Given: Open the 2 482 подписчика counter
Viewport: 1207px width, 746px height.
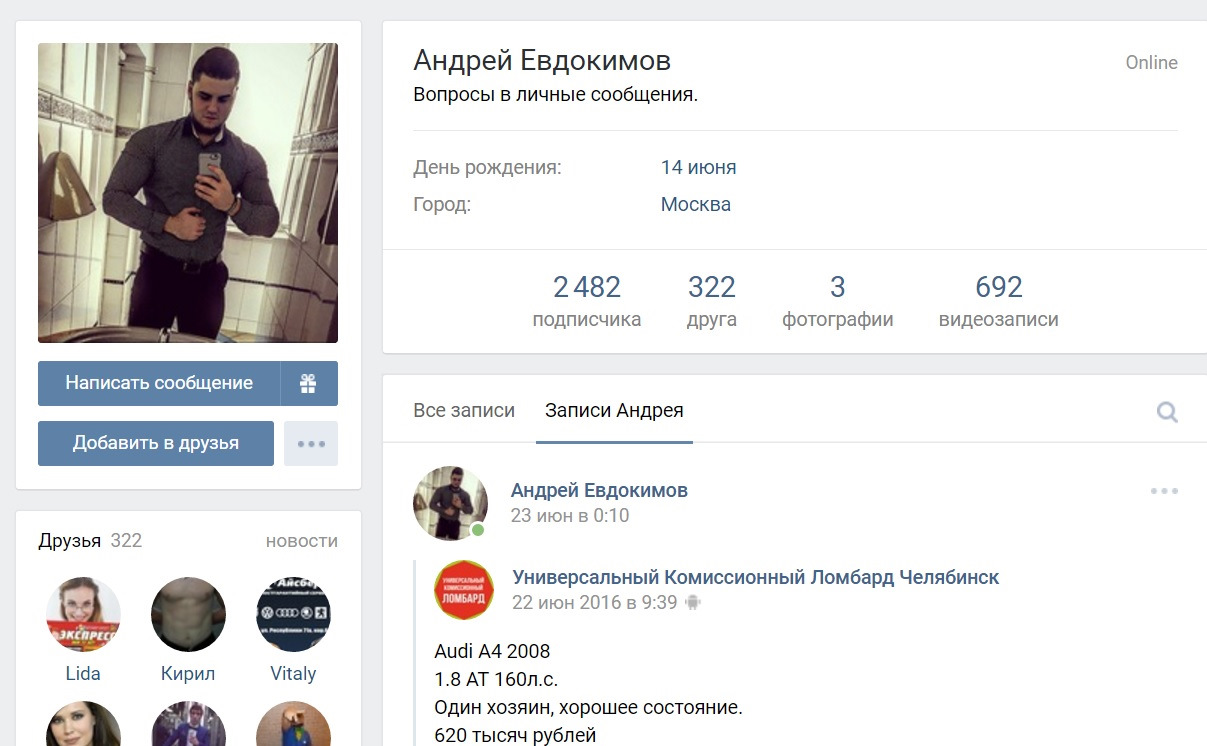Looking at the screenshot, I should pos(587,302).
